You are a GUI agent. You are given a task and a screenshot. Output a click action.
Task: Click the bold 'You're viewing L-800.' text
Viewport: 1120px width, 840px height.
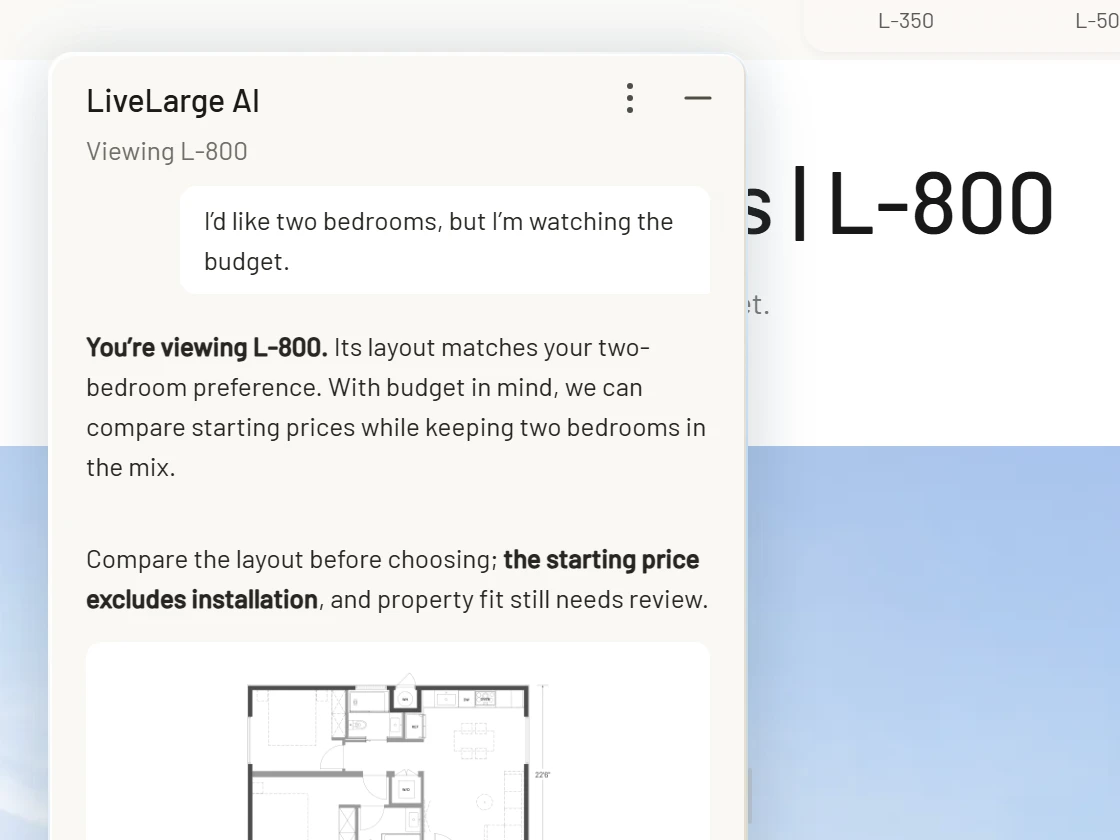(206, 348)
